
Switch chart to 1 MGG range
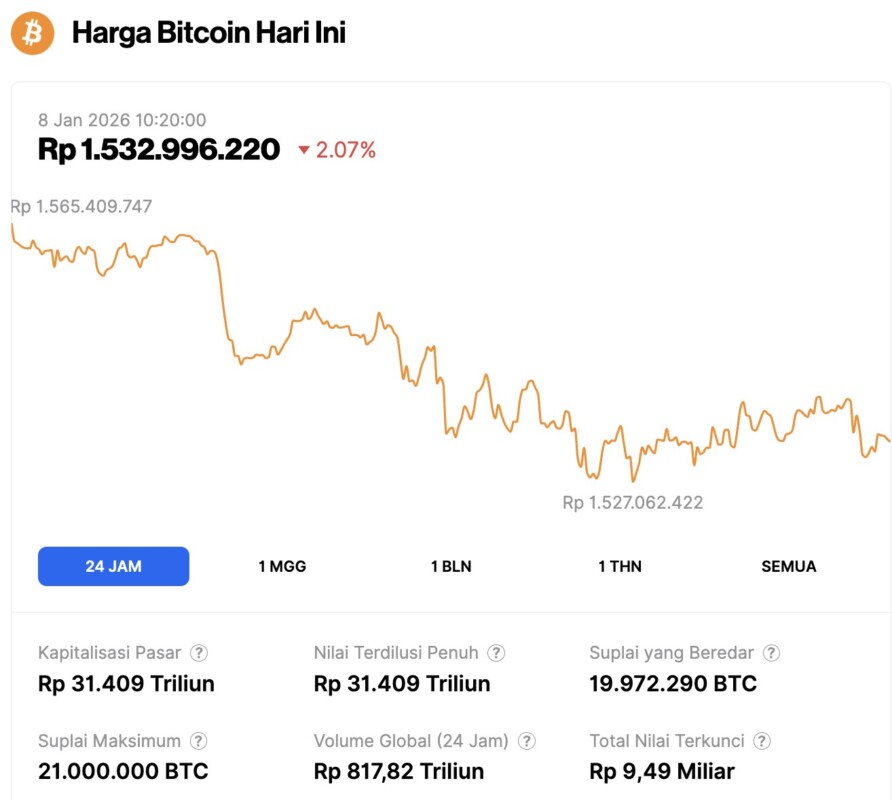click(x=282, y=566)
